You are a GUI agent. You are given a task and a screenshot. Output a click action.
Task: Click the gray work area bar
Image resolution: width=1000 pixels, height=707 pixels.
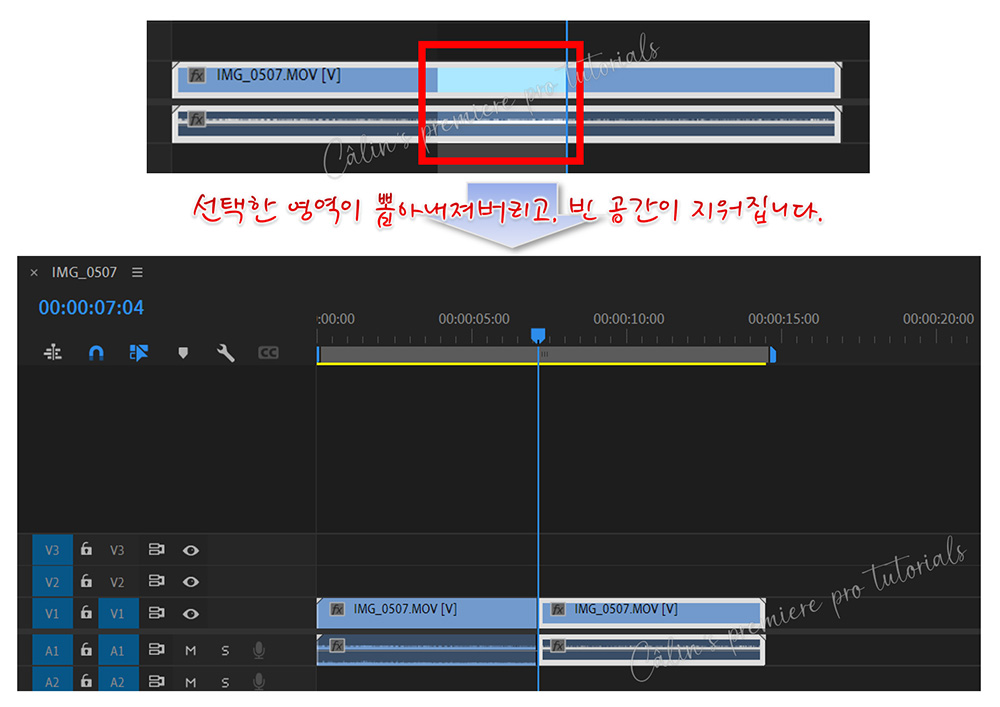click(543, 354)
